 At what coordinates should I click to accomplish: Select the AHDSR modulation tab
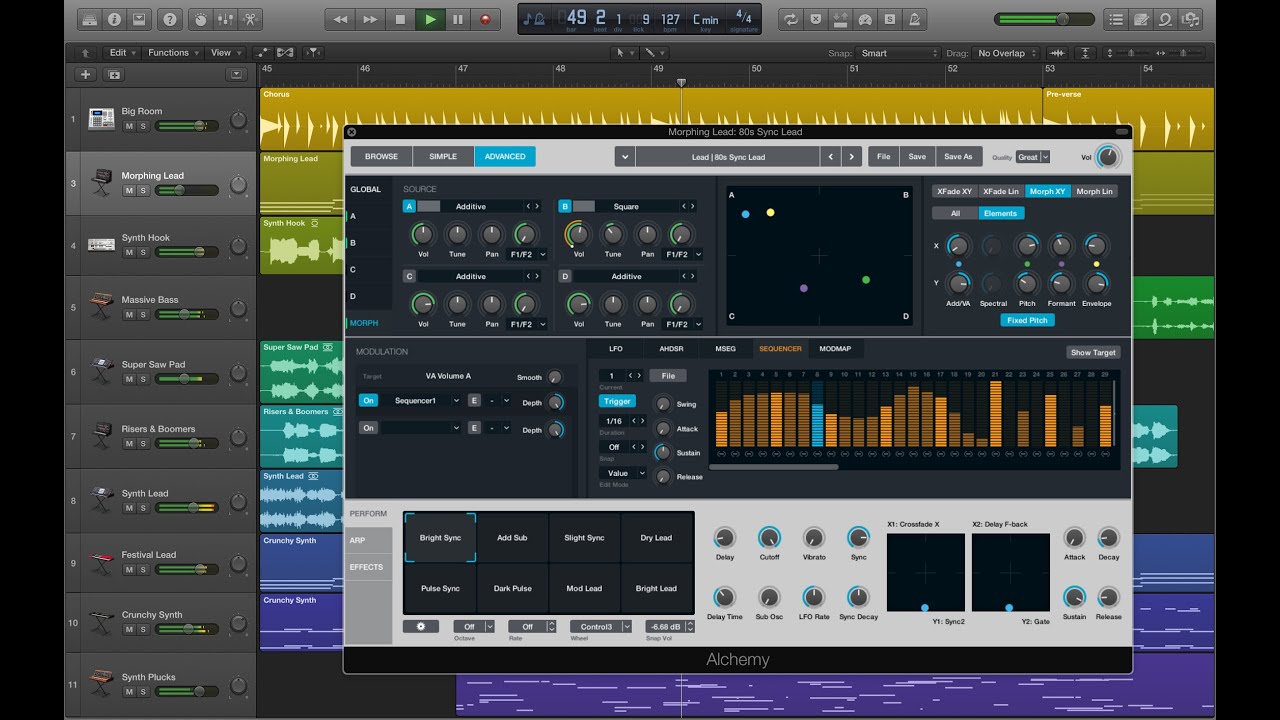pyautogui.click(x=671, y=349)
